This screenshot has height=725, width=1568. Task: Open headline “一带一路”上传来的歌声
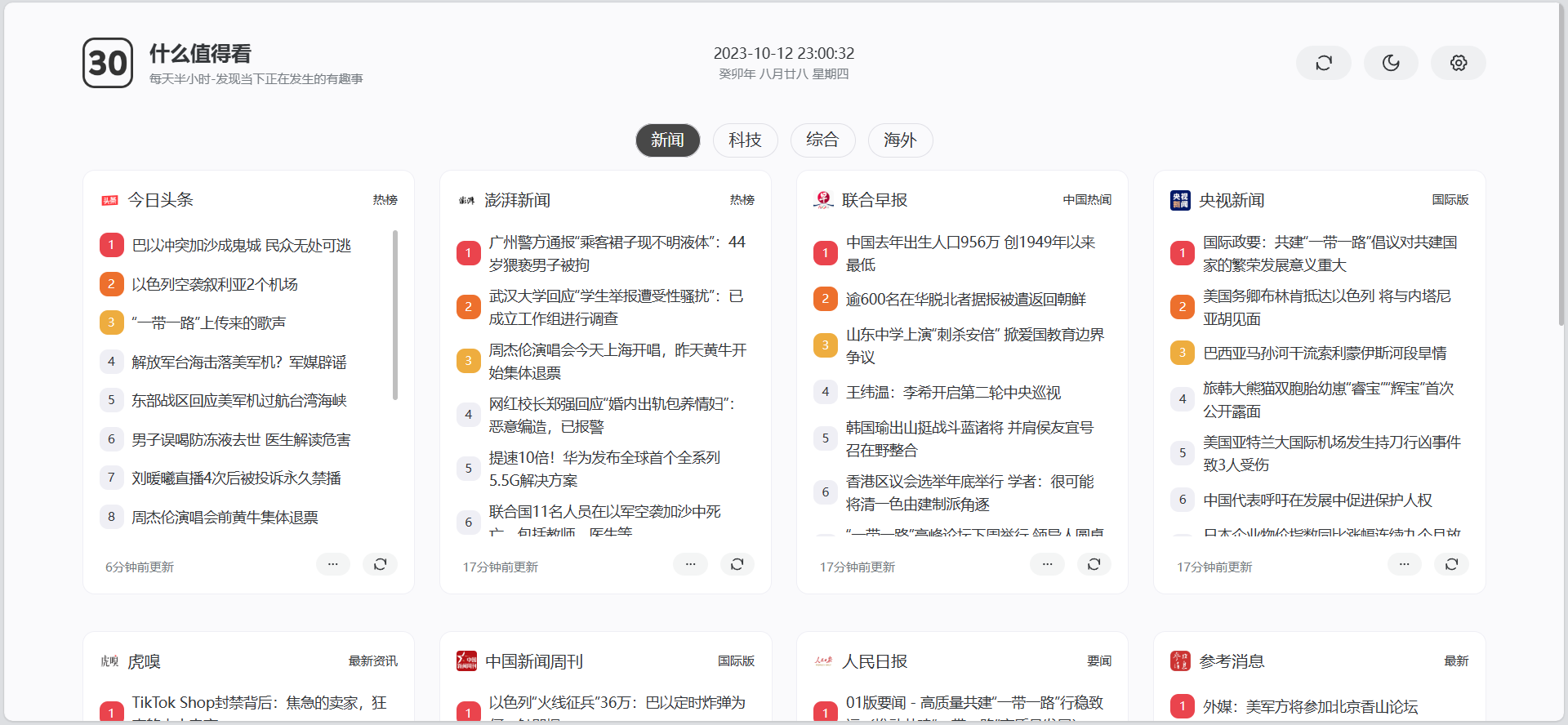point(208,322)
